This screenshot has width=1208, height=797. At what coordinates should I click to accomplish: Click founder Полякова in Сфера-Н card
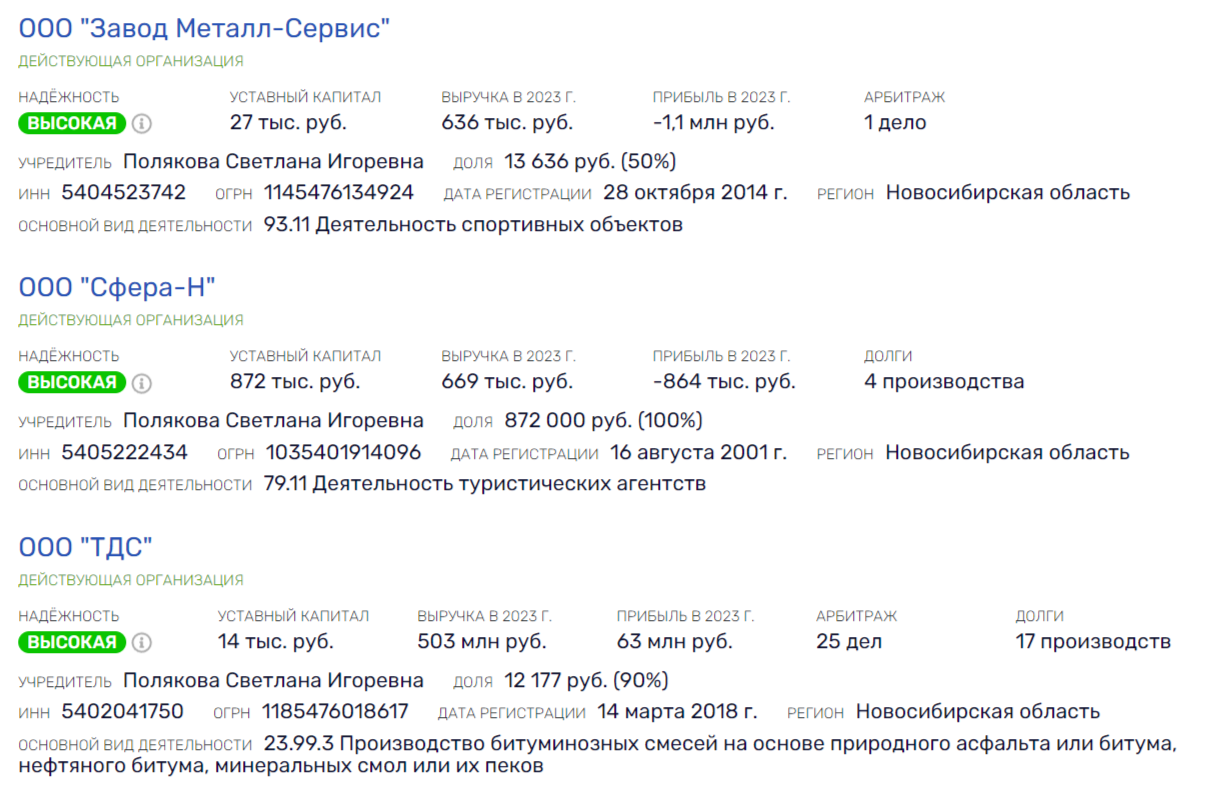coord(273,421)
